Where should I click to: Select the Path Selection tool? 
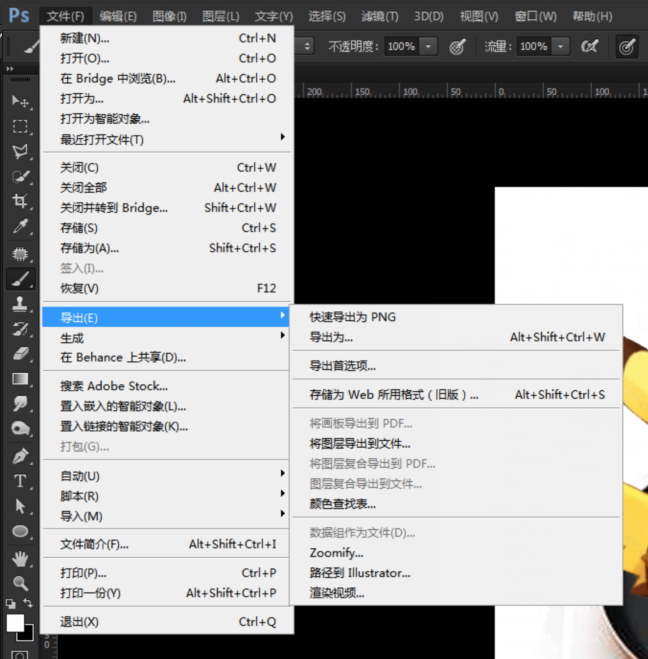(x=20, y=506)
